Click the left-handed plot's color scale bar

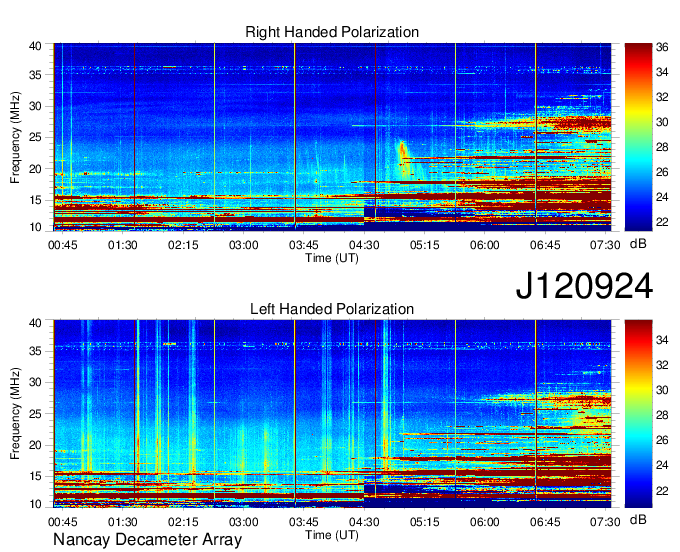638,414
